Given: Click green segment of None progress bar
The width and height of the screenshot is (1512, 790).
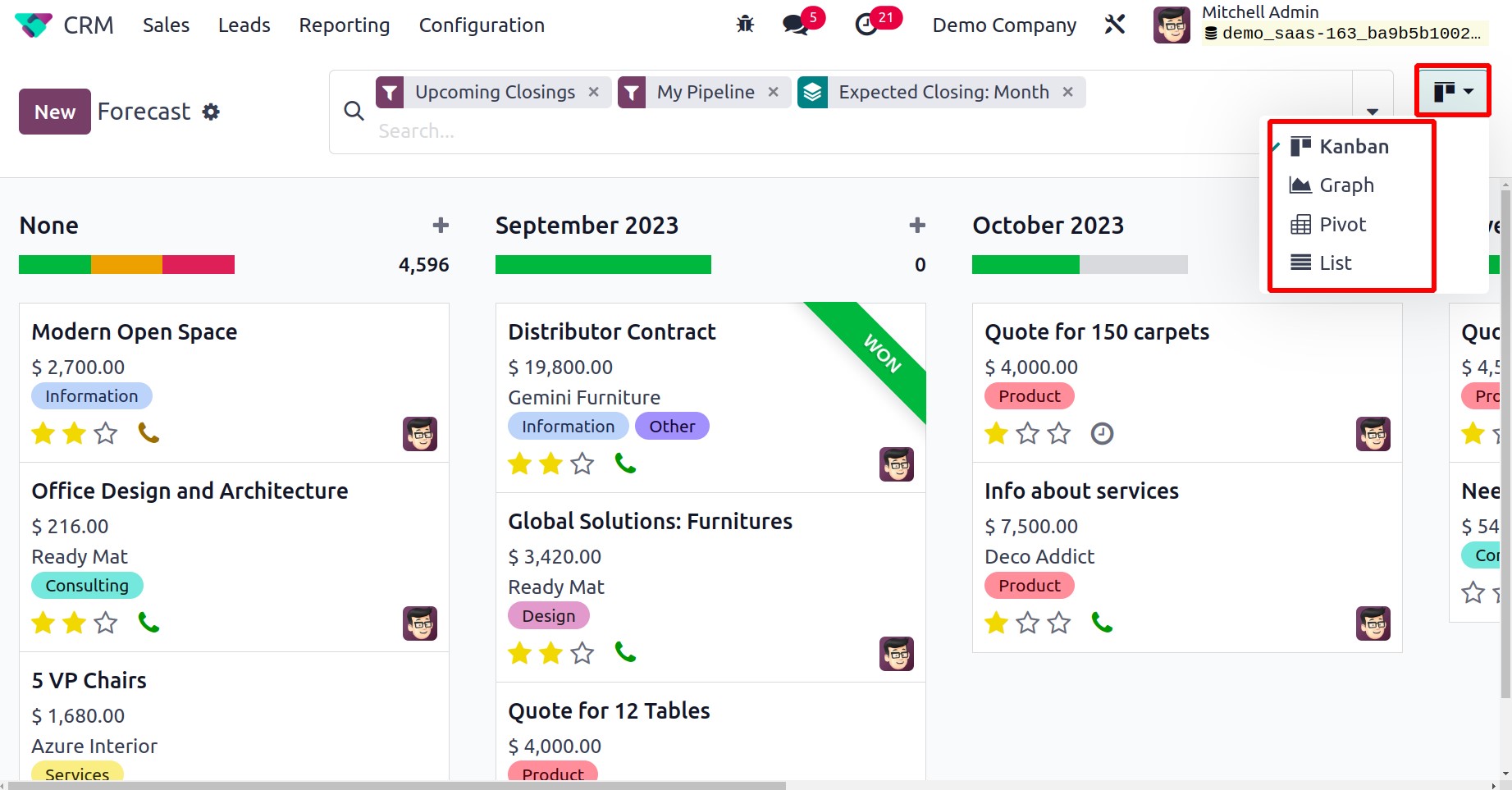Looking at the screenshot, I should point(55,265).
